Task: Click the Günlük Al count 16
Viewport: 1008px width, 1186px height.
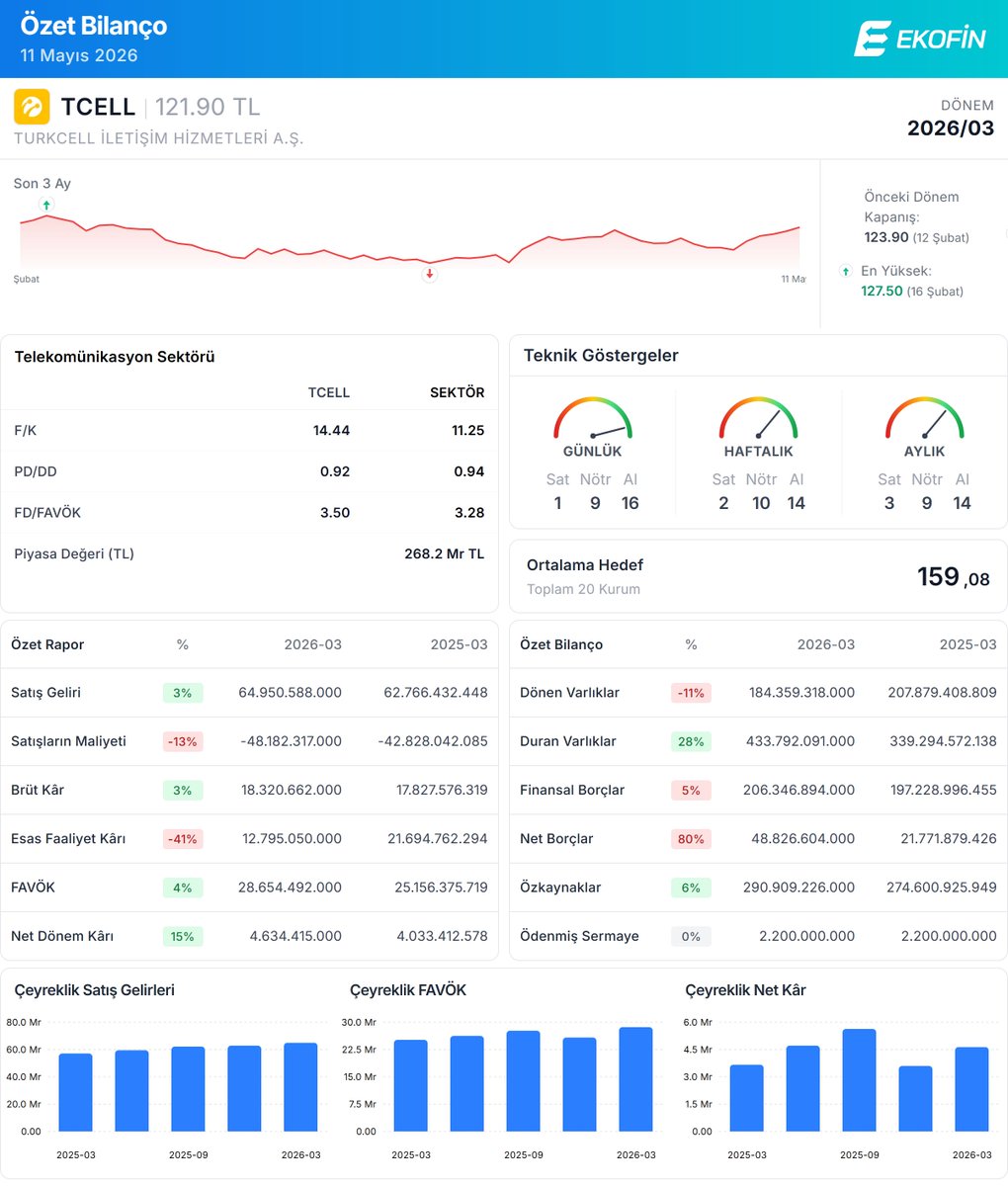Action: [630, 503]
